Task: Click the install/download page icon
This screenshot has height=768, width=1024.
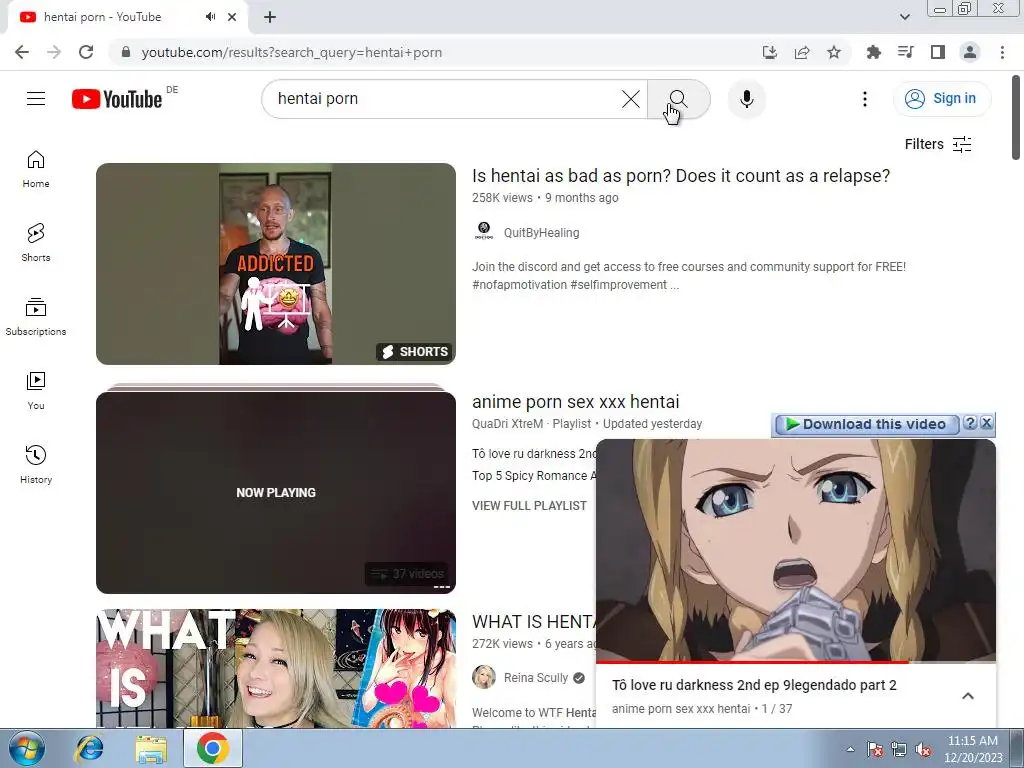Action: 770,52
